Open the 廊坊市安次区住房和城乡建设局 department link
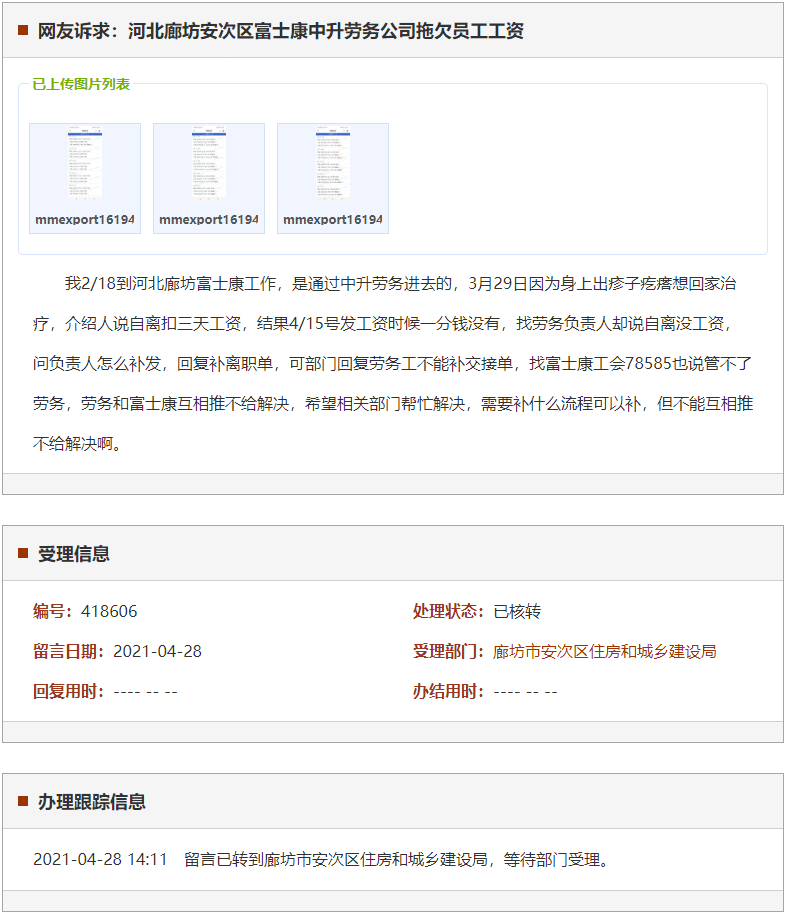This screenshot has height=914, width=786. point(605,651)
